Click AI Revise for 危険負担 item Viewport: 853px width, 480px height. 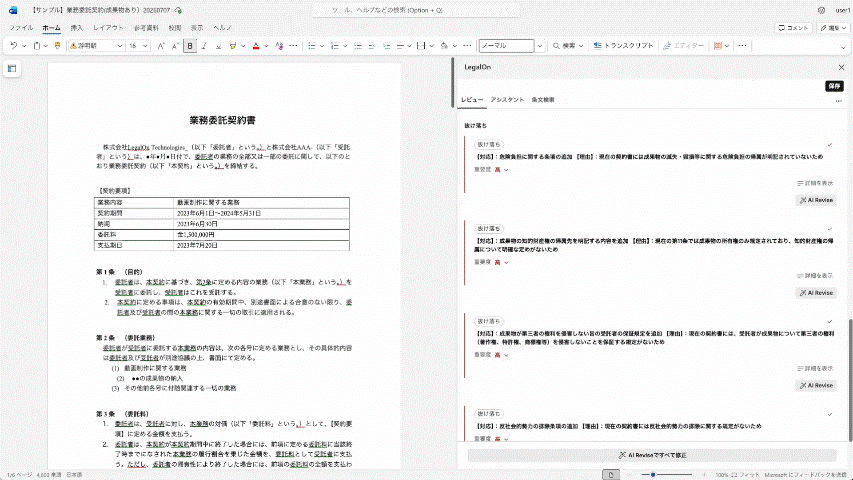[x=816, y=200]
